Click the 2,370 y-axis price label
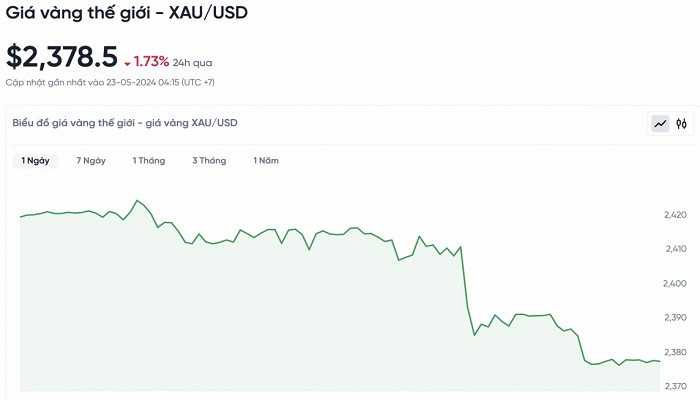This screenshot has height=400, width=700. [674, 386]
